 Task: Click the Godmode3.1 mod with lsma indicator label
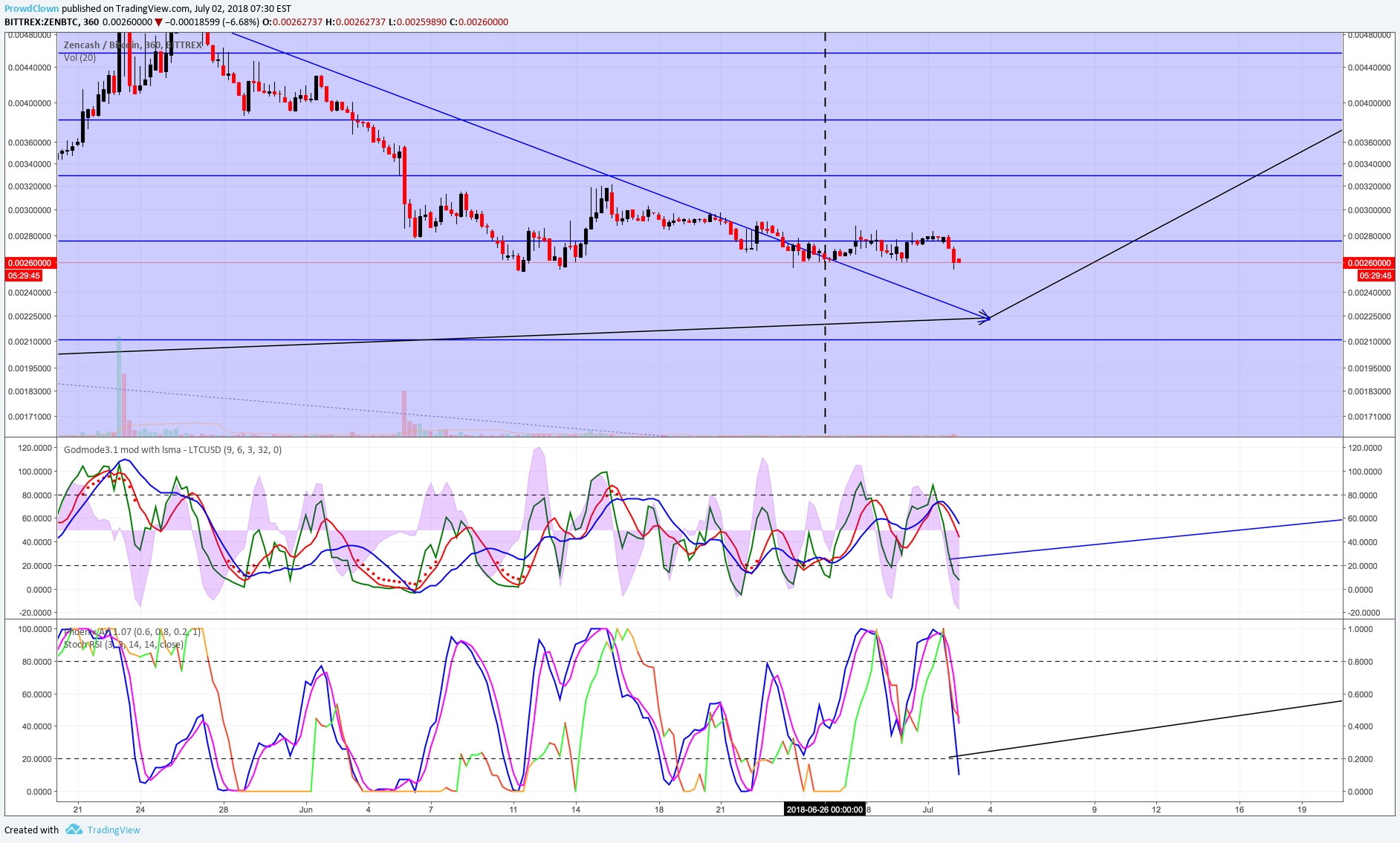(172, 449)
